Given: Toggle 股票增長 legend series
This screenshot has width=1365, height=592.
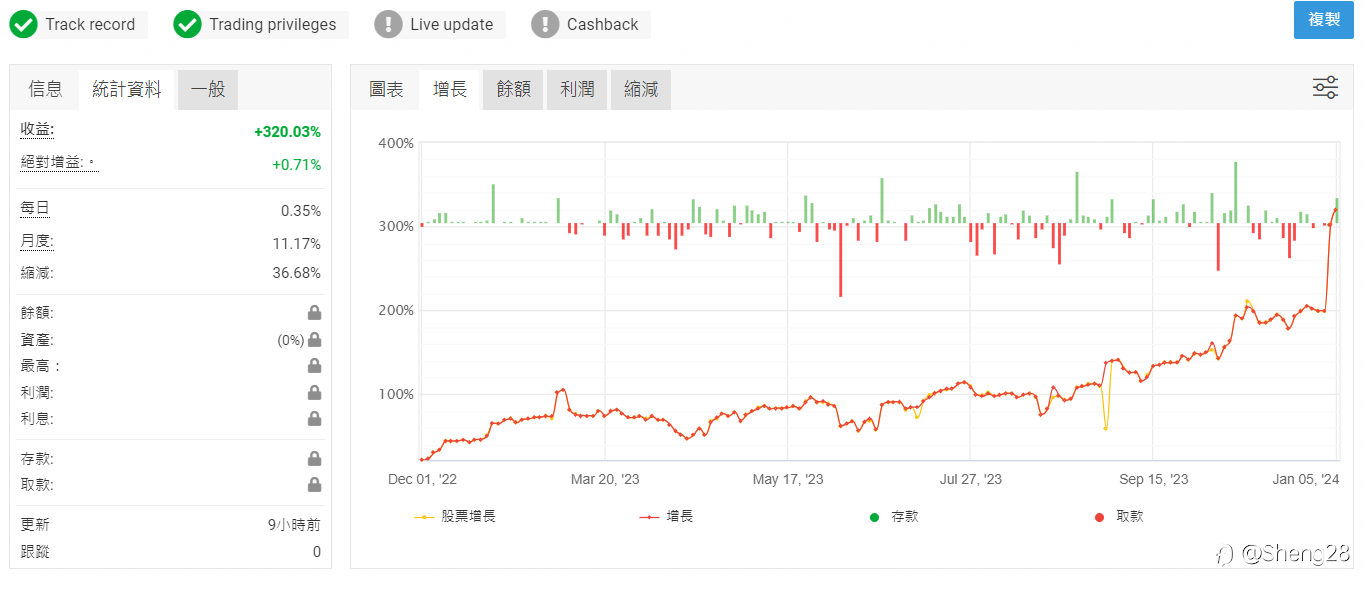Looking at the screenshot, I should [455, 517].
